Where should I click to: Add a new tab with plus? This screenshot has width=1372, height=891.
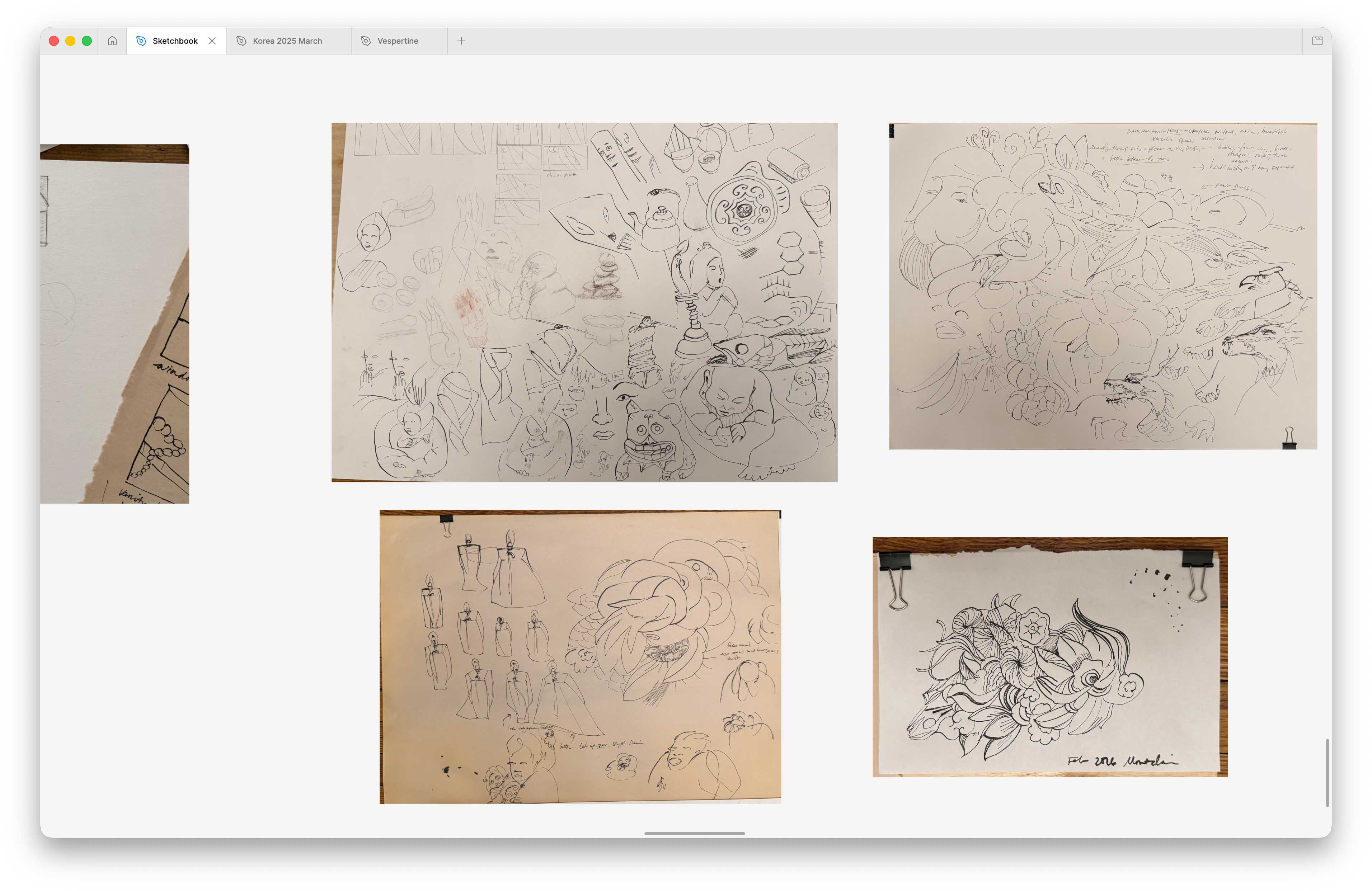[x=461, y=41]
